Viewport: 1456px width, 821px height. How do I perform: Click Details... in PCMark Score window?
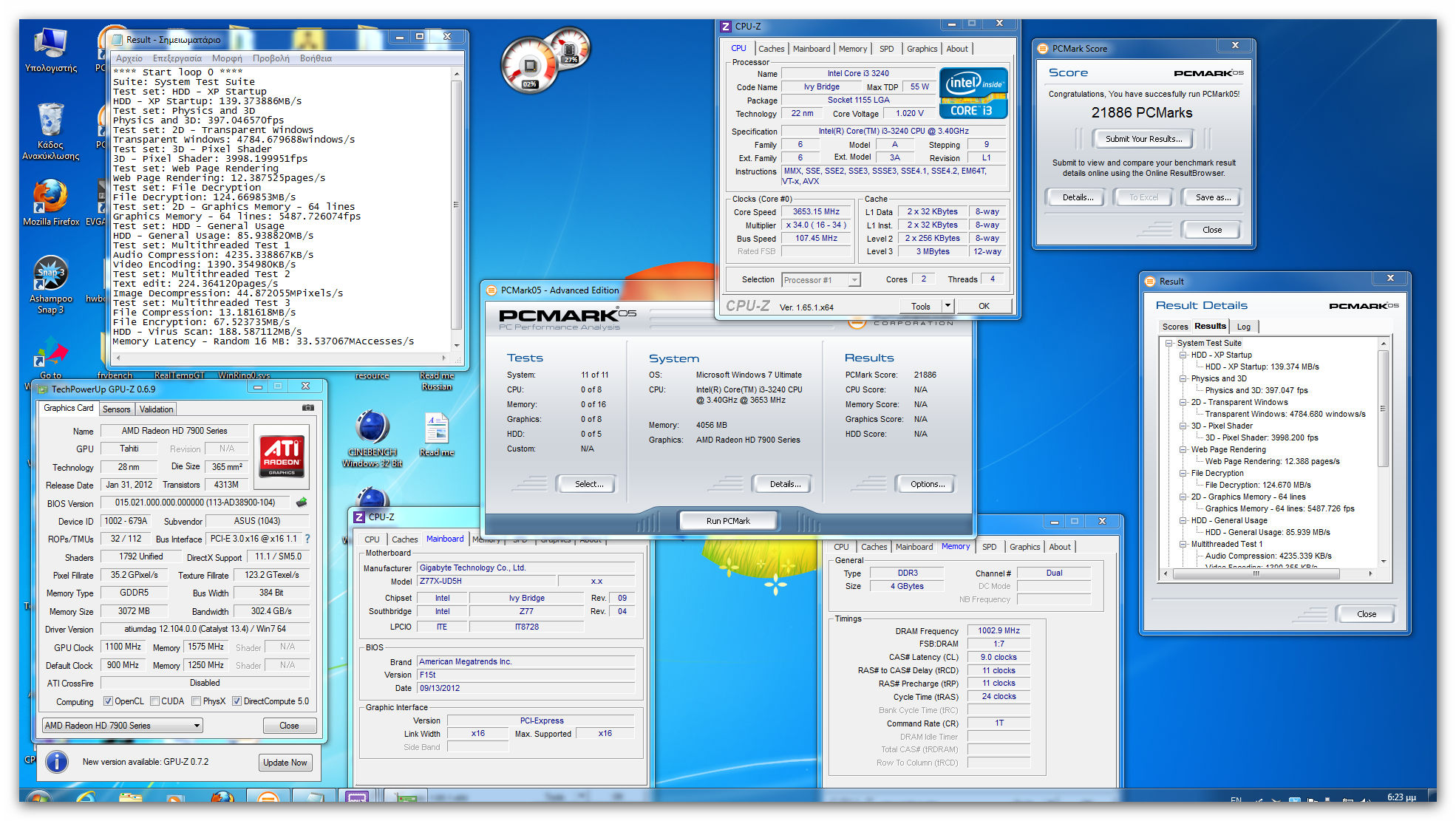(x=1078, y=197)
